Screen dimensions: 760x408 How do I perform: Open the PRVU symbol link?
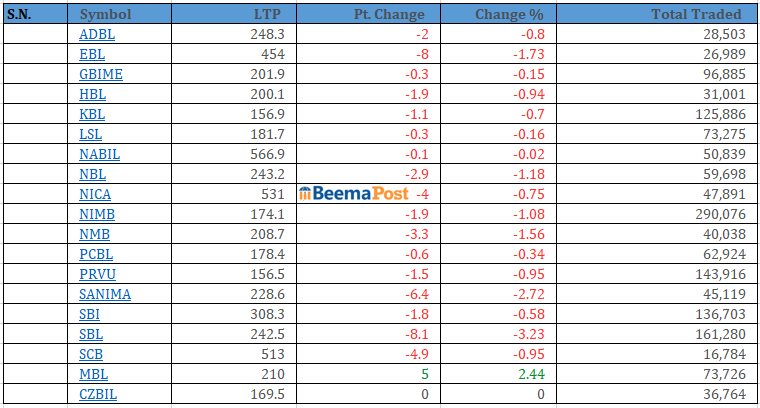[x=97, y=274]
